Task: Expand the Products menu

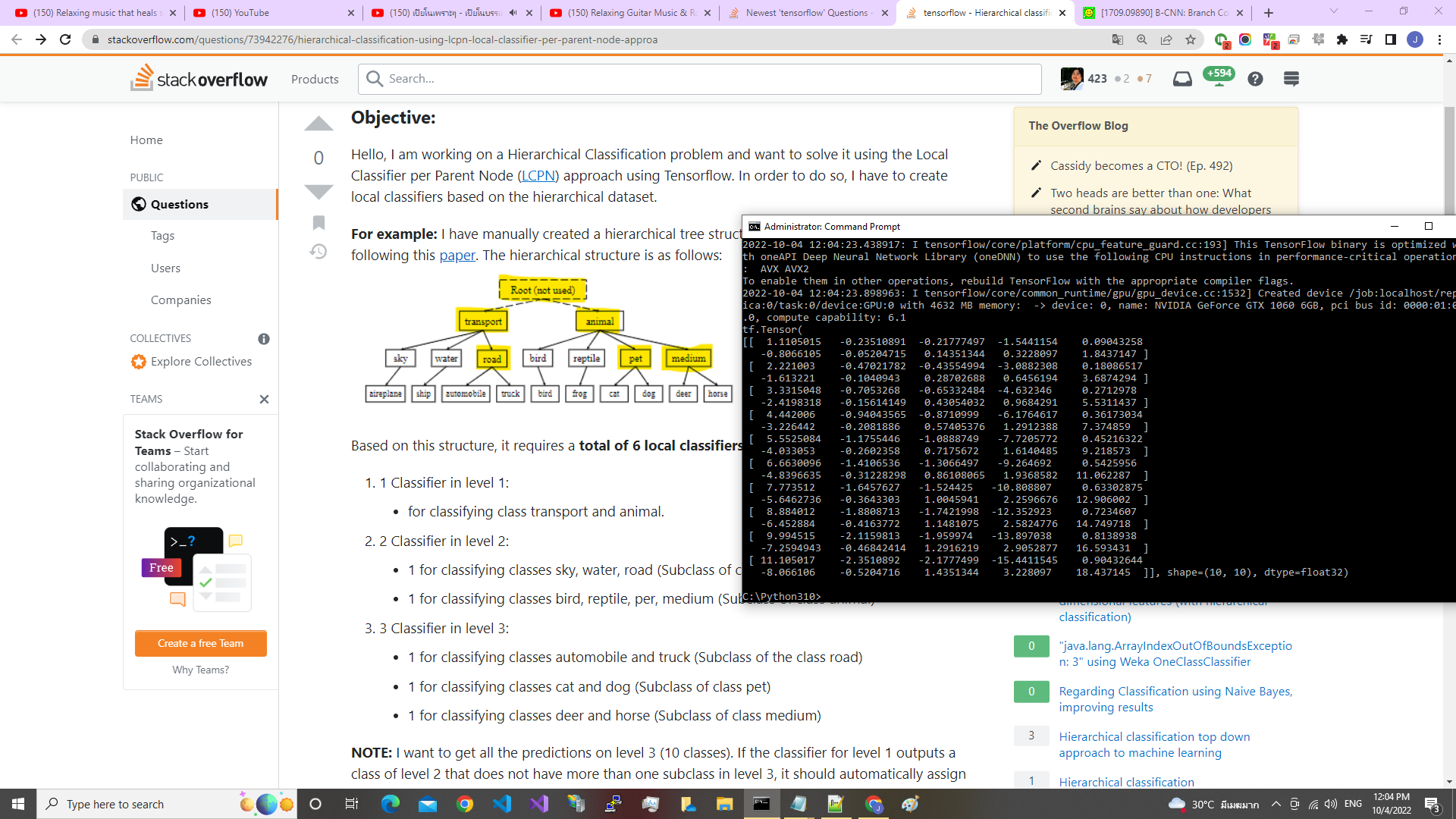Action: tap(315, 79)
